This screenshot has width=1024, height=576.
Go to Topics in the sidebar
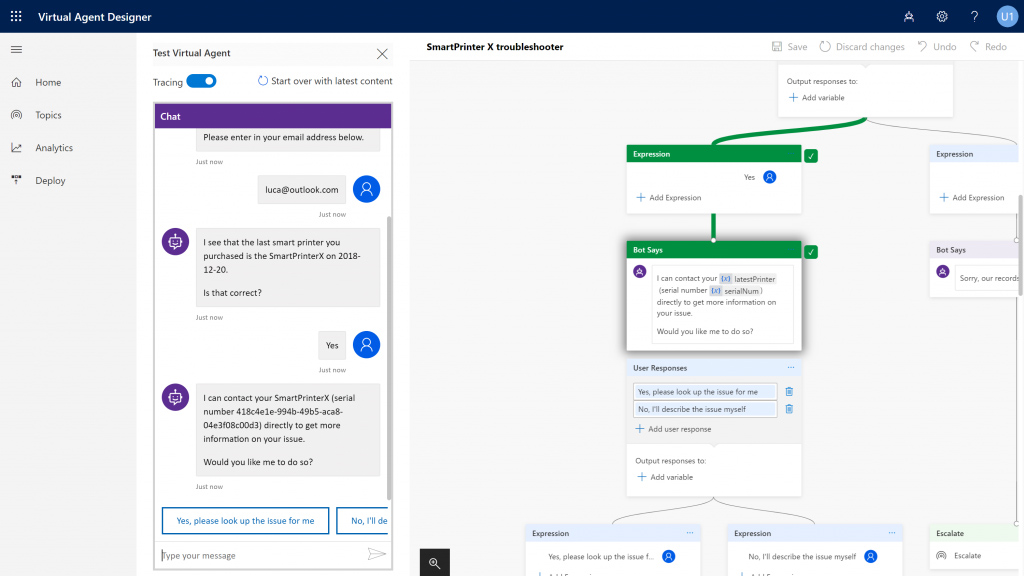[48, 115]
